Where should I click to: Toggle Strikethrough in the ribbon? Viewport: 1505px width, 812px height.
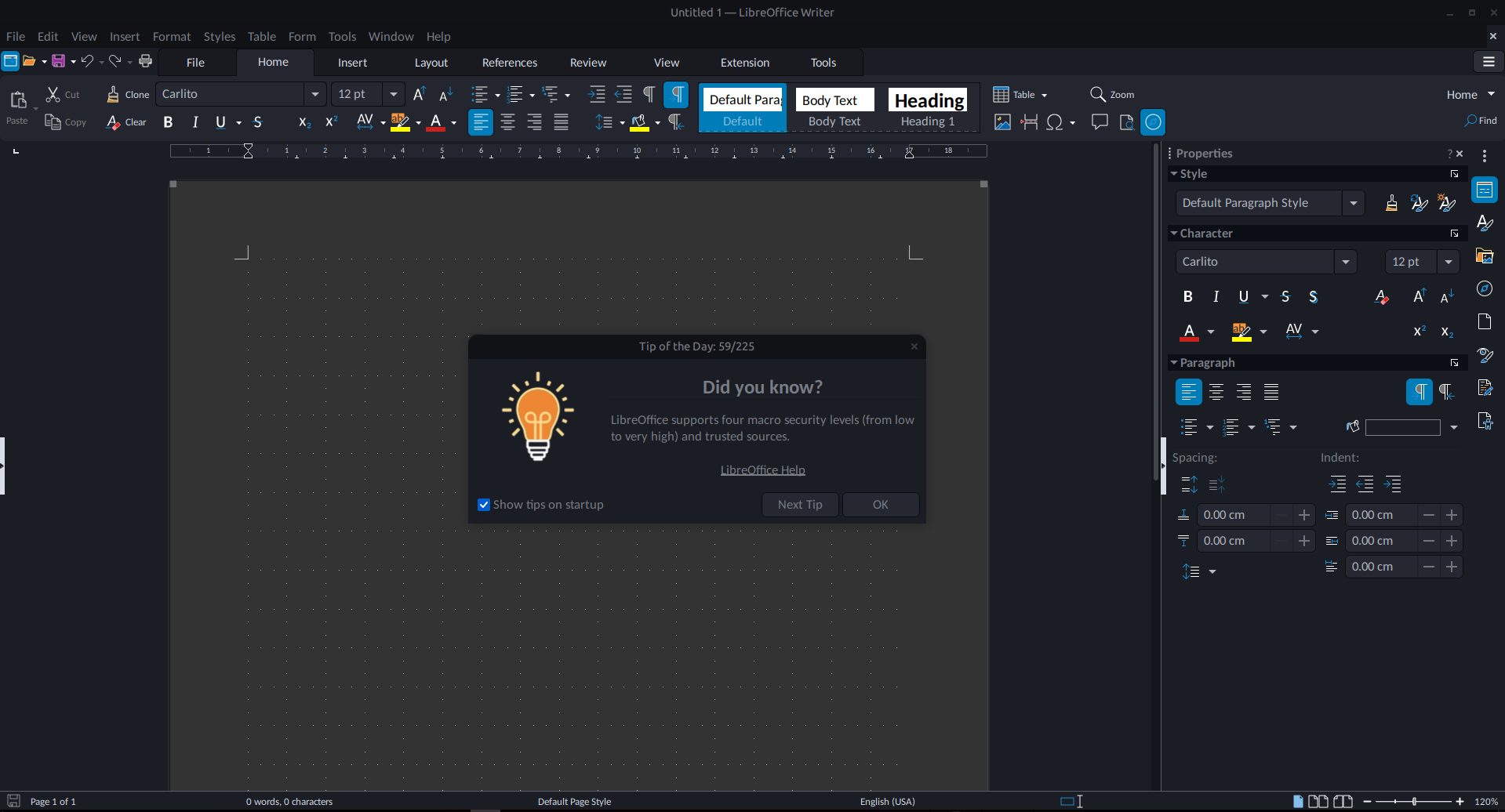pos(257,122)
